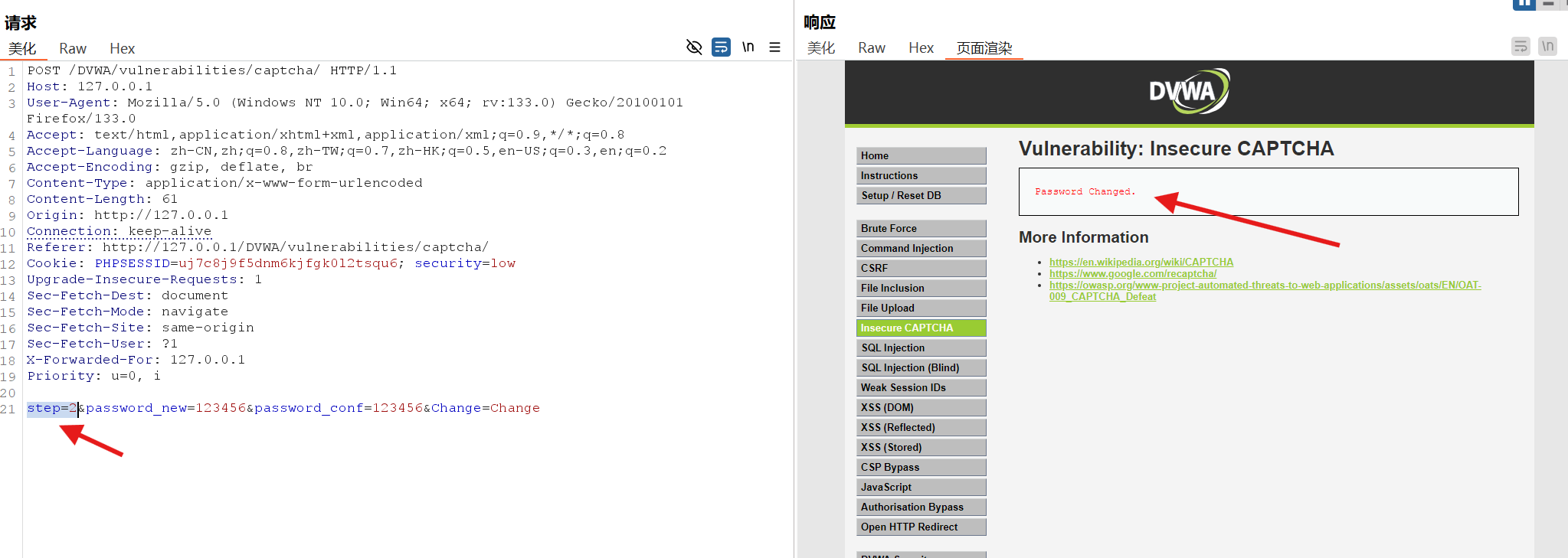Click the highlighted step=2 parameter
Viewport: 1568px width, 558px height.
(x=52, y=408)
